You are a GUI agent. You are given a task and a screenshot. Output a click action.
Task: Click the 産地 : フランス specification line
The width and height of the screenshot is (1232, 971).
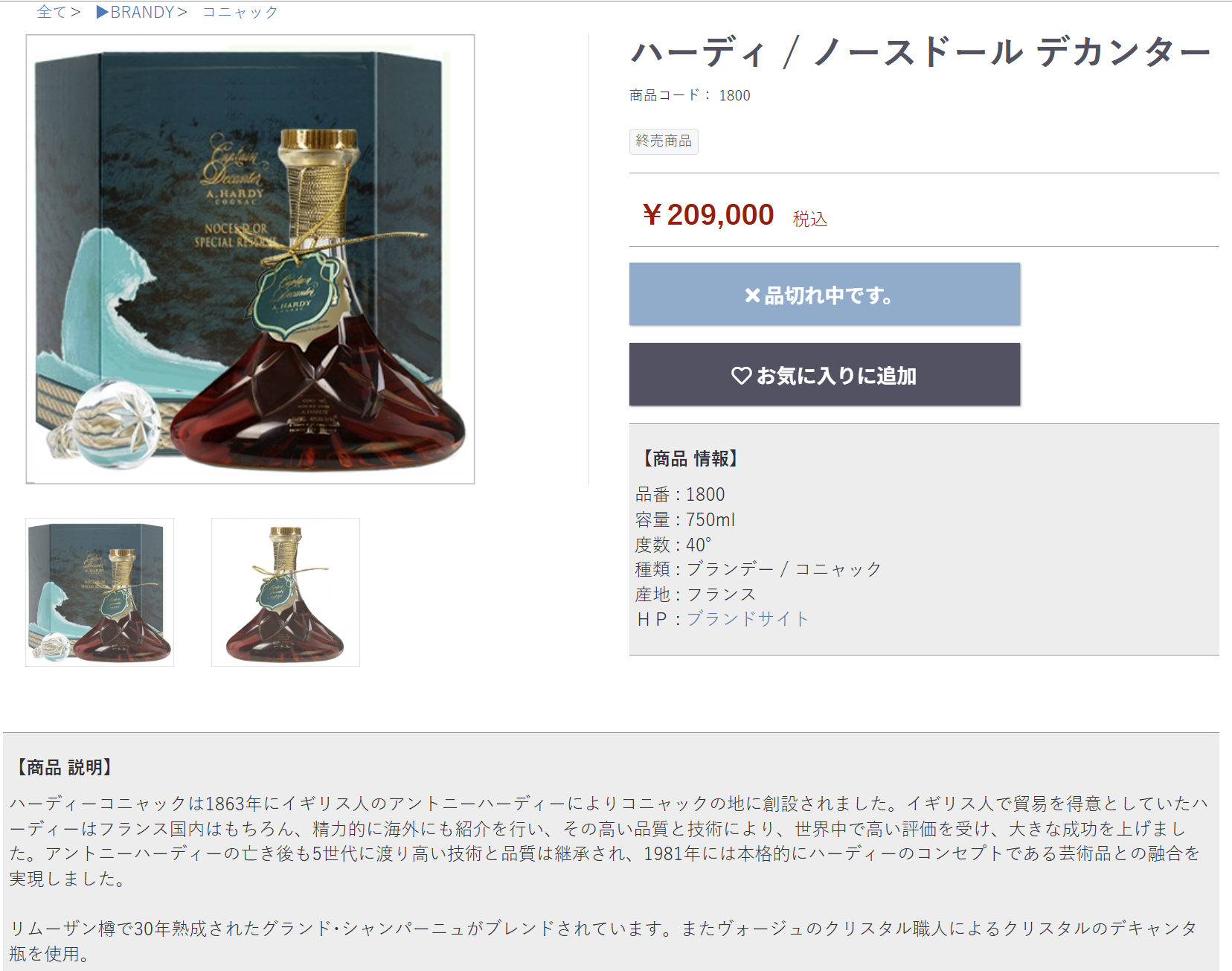coord(696,595)
